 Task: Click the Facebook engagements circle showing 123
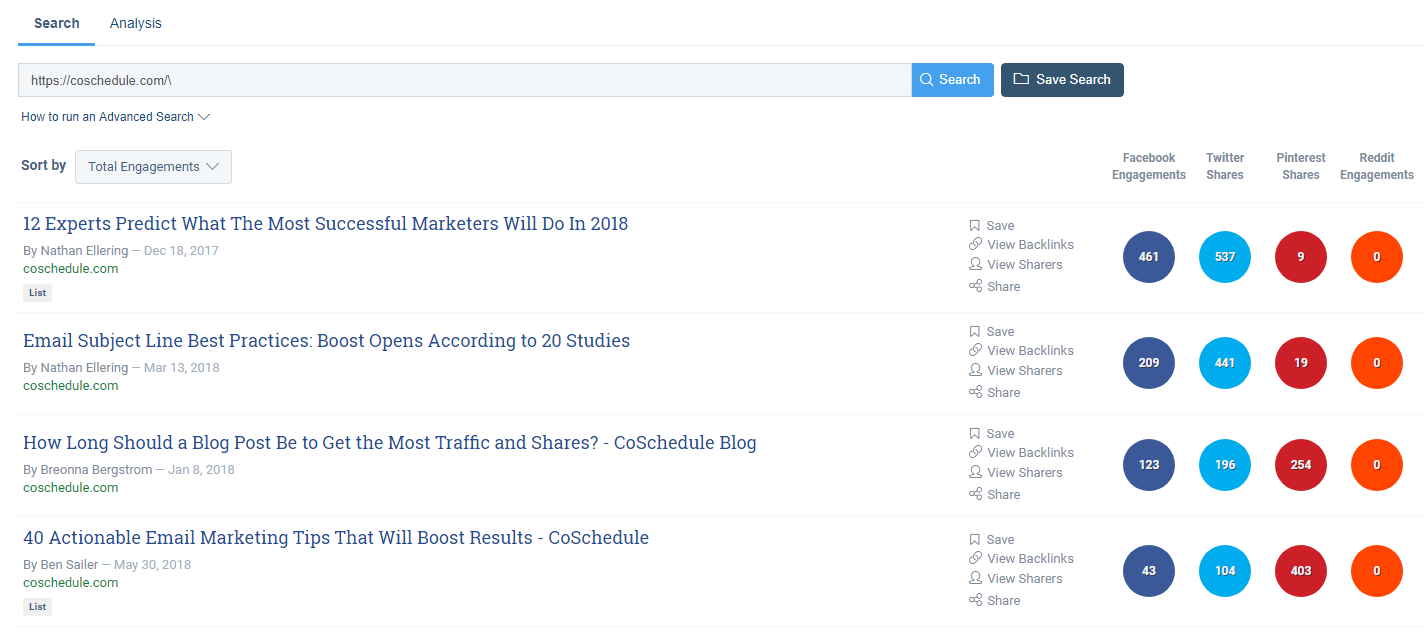(x=1149, y=465)
